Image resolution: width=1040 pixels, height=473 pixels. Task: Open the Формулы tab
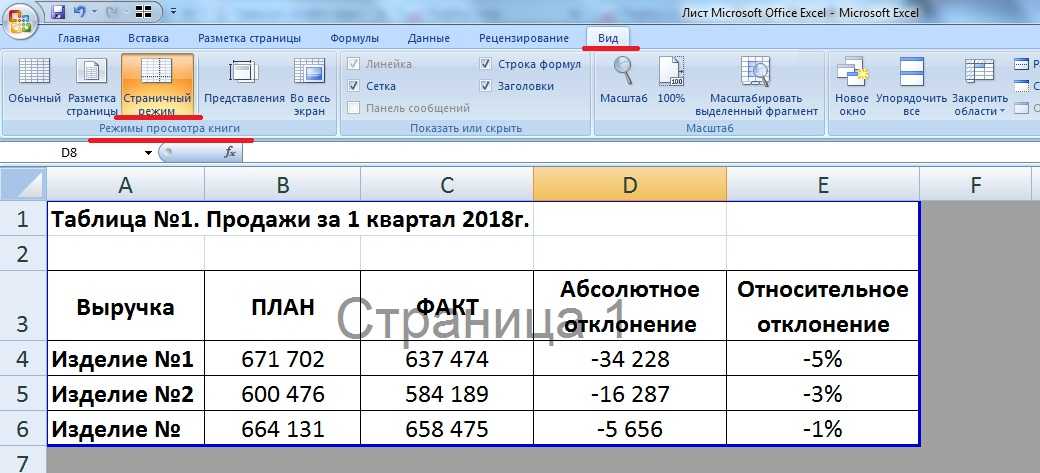pos(355,38)
